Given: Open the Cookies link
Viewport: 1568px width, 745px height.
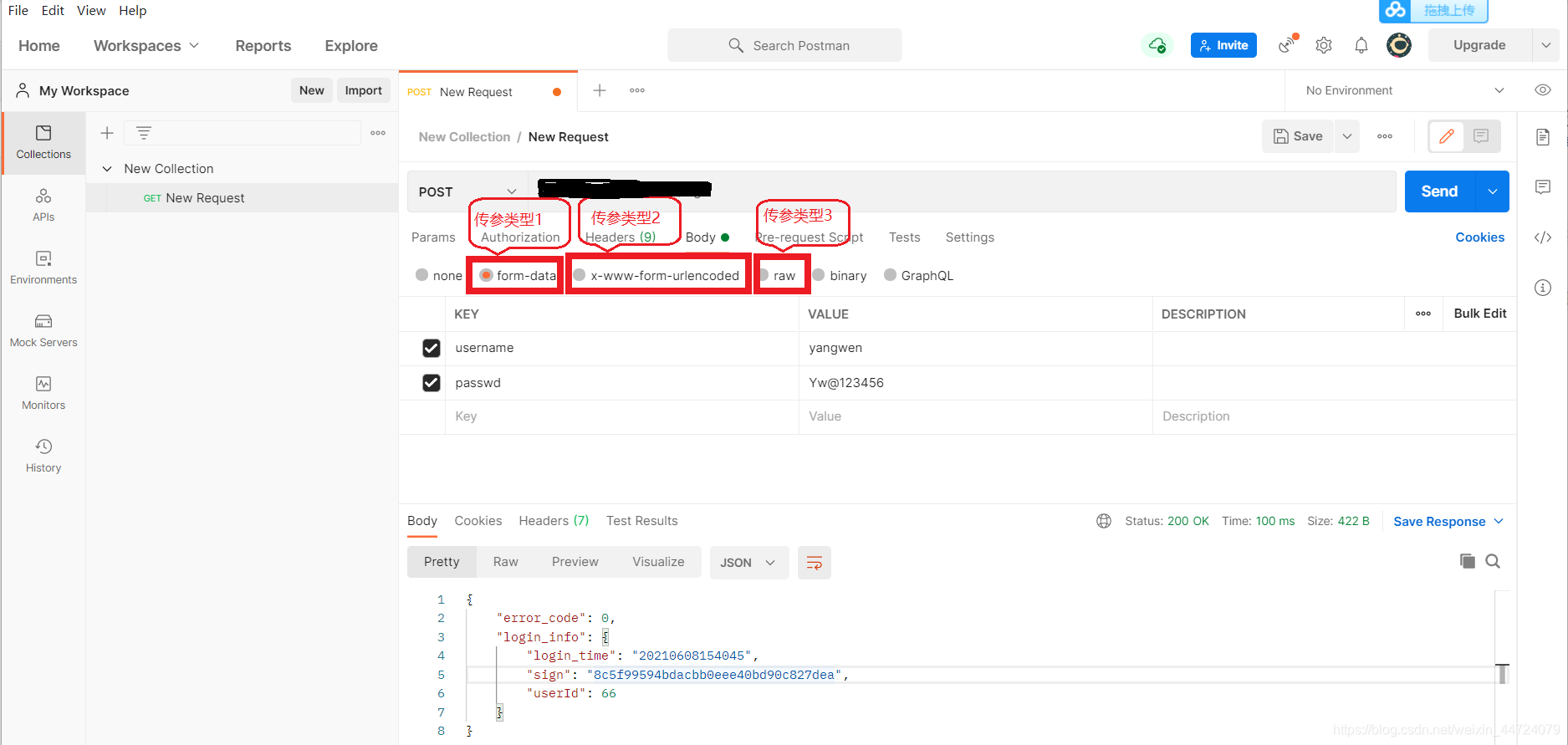Looking at the screenshot, I should [1479, 237].
